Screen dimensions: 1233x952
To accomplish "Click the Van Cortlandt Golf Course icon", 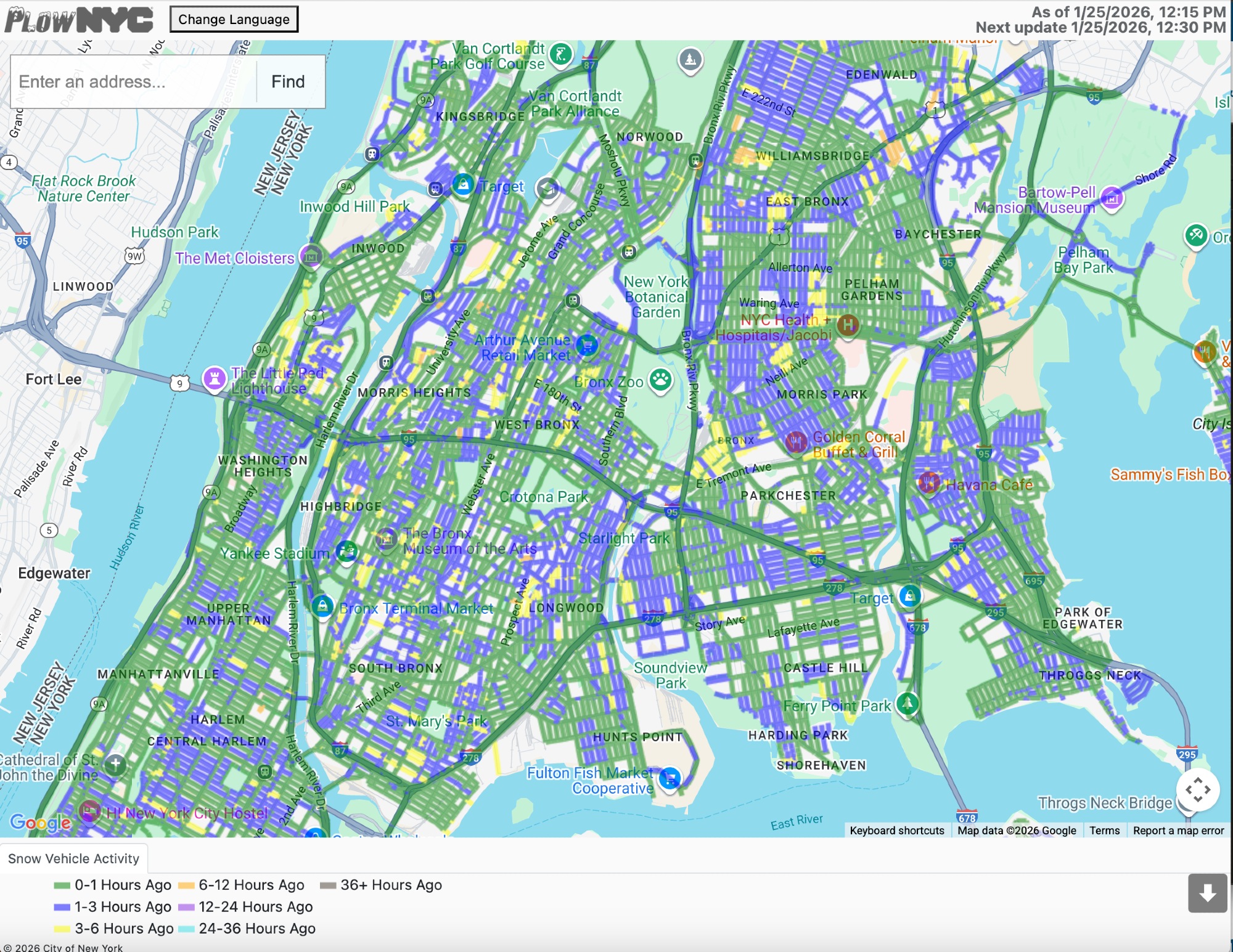I will pos(560,54).
